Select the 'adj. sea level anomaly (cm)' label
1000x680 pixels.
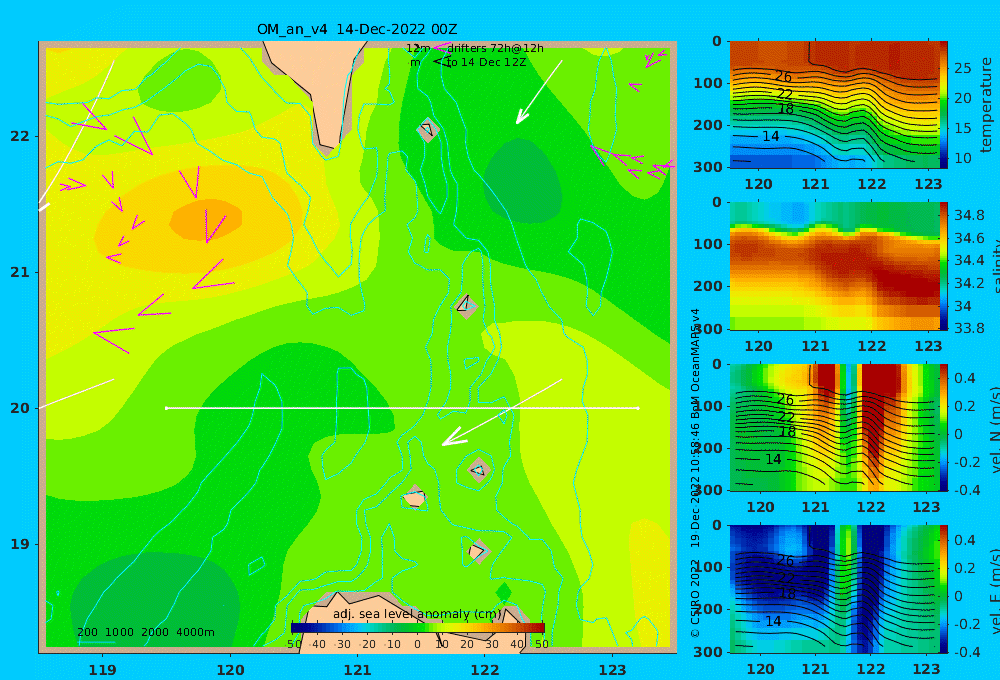(x=417, y=614)
